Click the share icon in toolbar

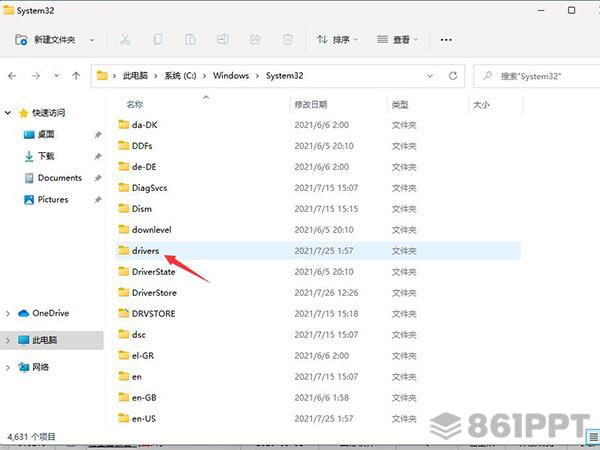pyautogui.click(x=254, y=40)
